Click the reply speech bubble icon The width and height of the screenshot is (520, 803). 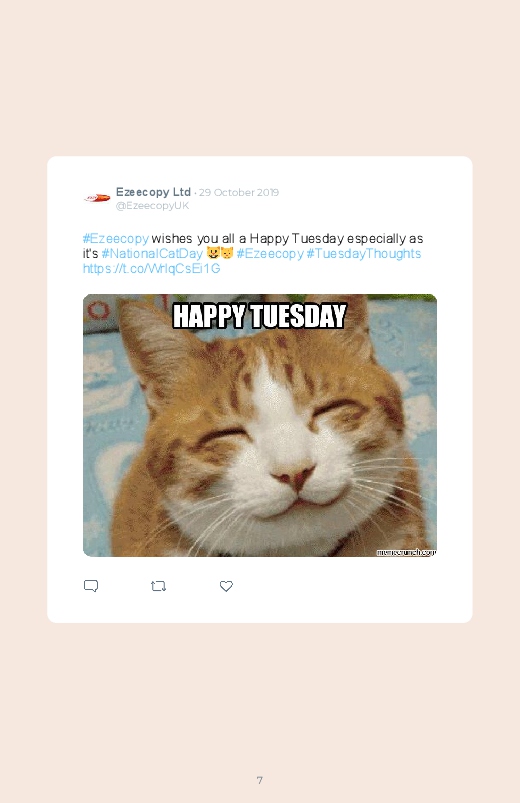click(x=91, y=586)
